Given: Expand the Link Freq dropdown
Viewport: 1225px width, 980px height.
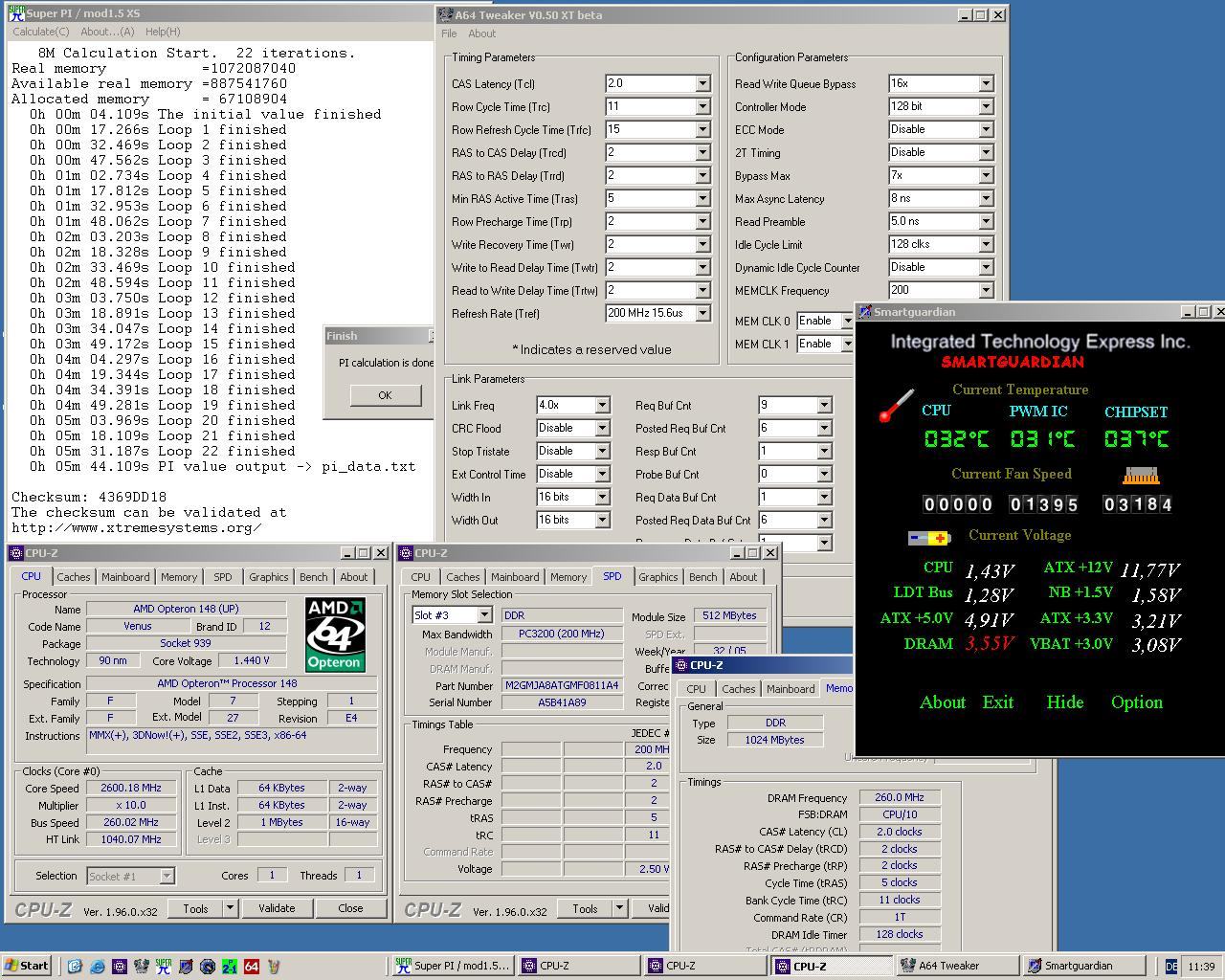Looking at the screenshot, I should pos(602,405).
